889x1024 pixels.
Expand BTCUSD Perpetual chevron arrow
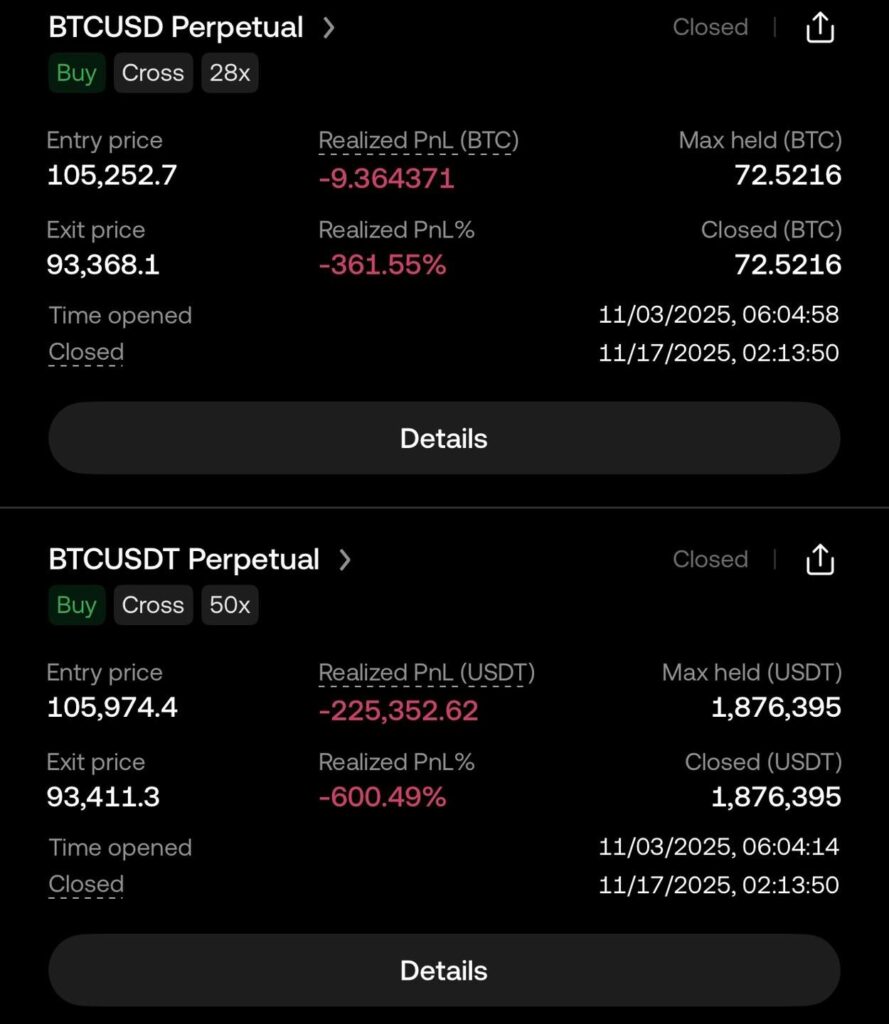point(329,28)
